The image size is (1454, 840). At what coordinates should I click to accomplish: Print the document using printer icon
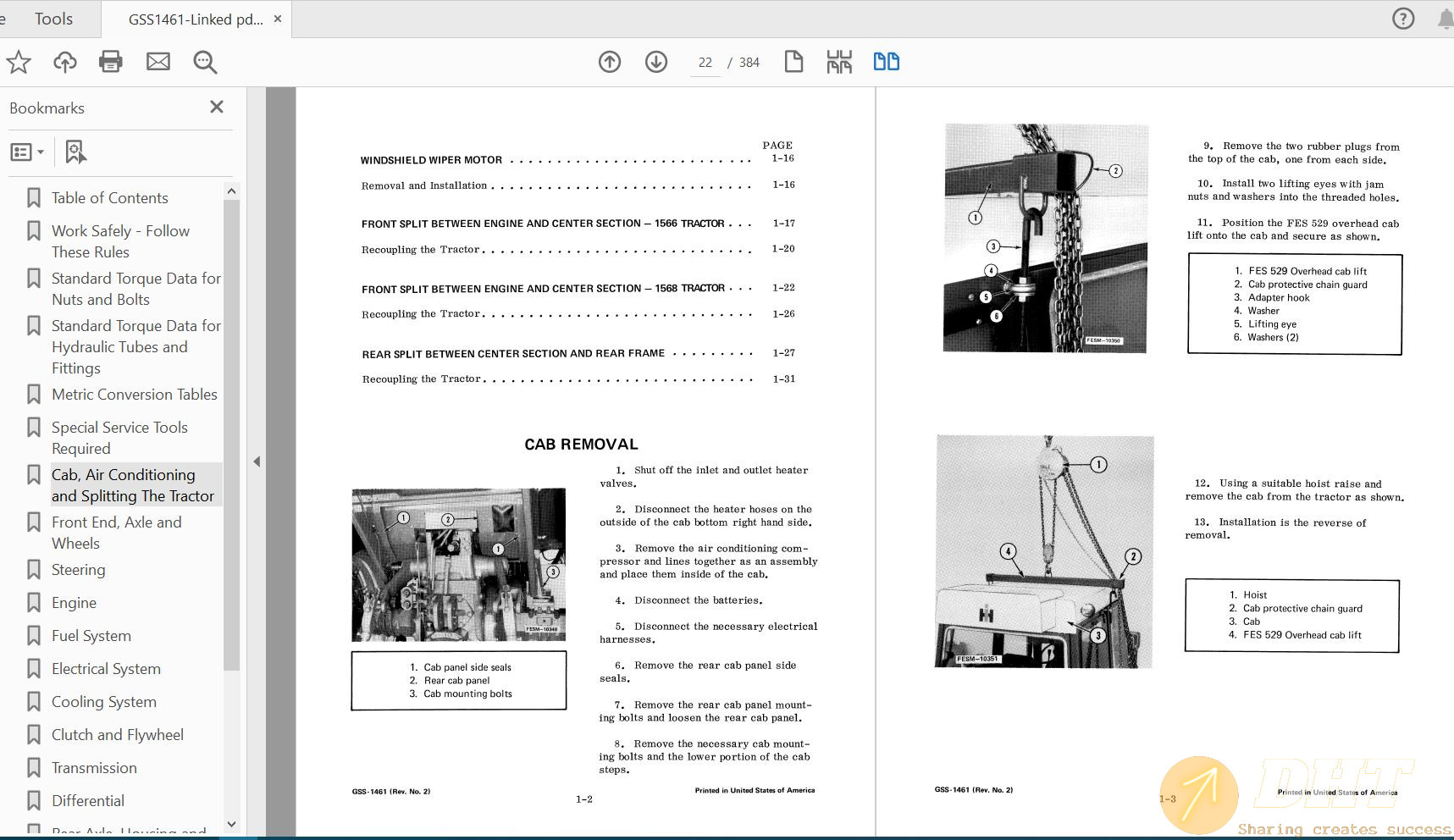click(111, 62)
